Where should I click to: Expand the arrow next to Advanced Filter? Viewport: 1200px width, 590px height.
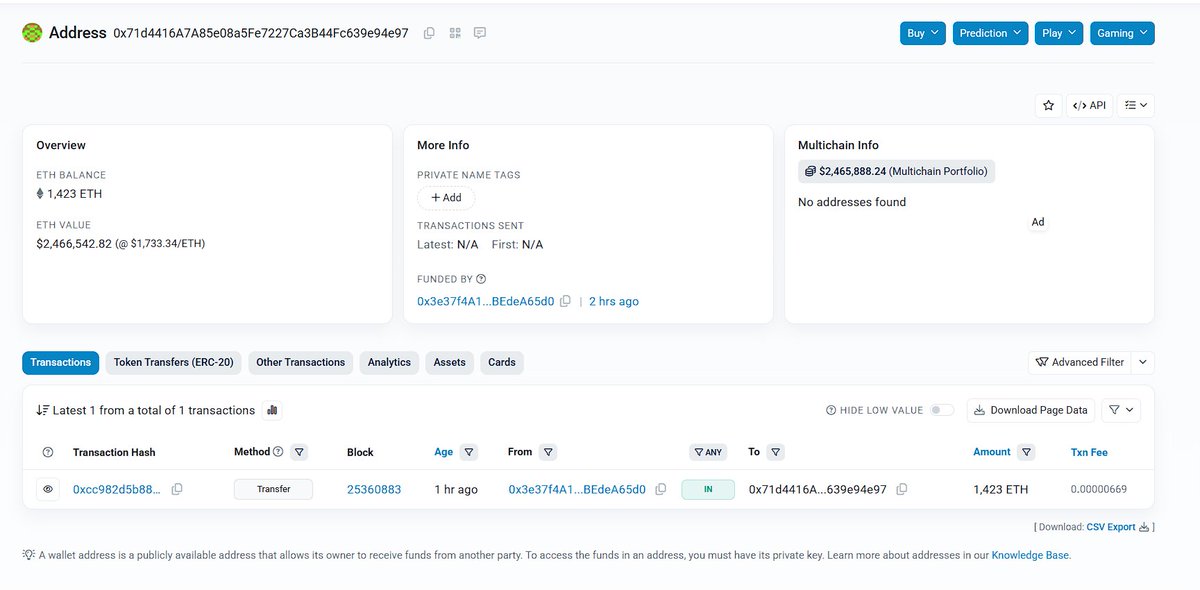(x=1143, y=362)
